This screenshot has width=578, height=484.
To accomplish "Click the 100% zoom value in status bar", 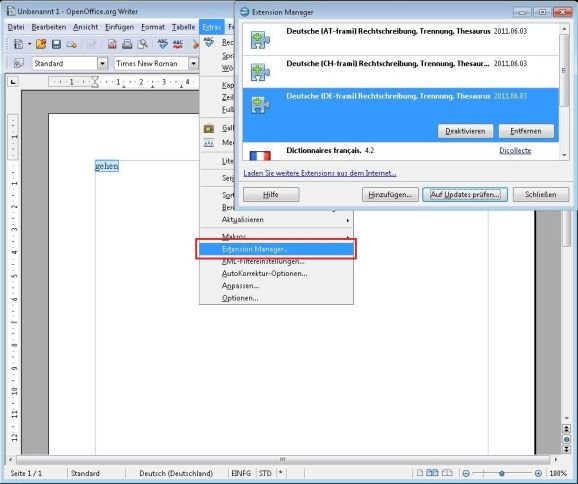I will coord(558,473).
